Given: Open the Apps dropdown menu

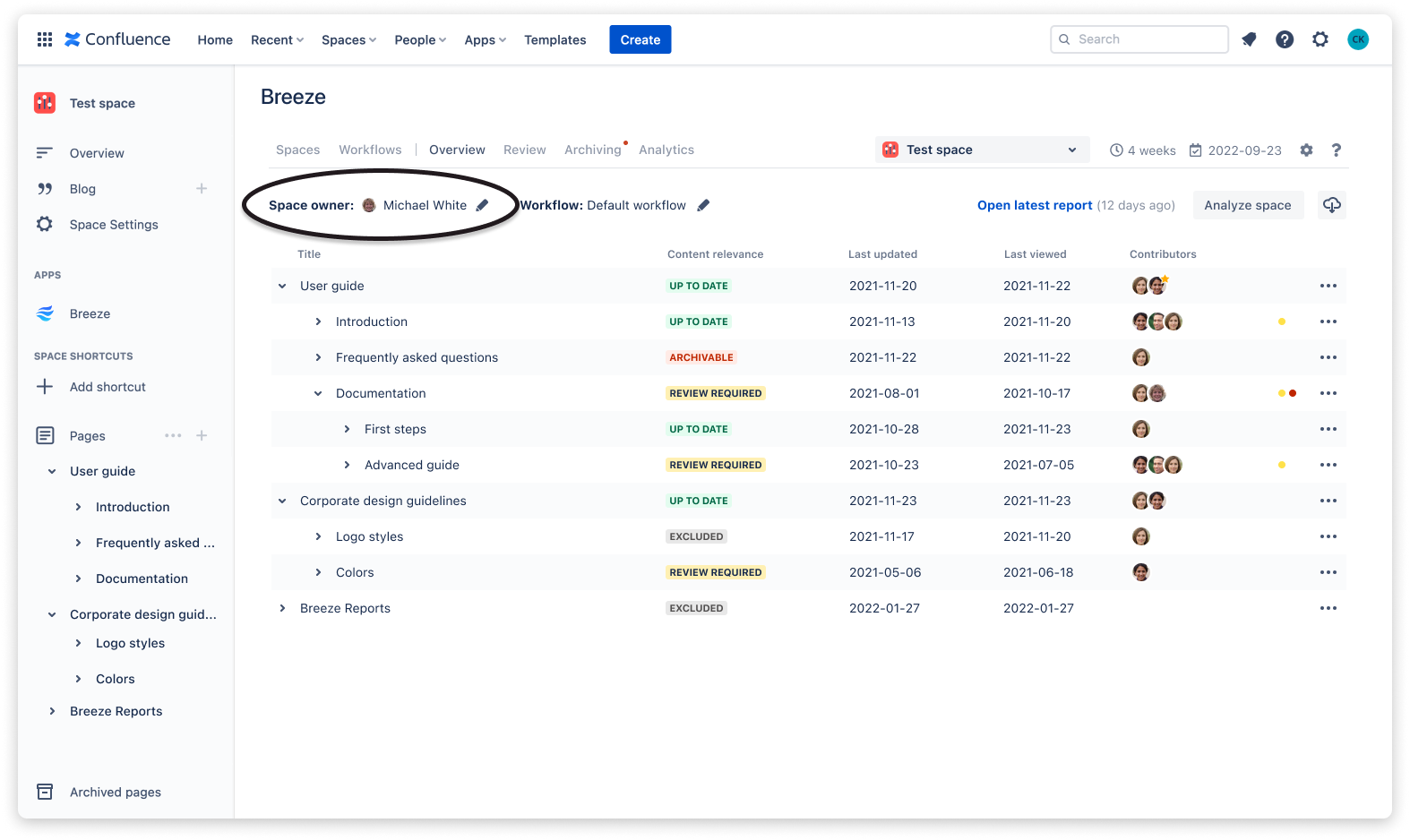Looking at the screenshot, I should (x=485, y=40).
